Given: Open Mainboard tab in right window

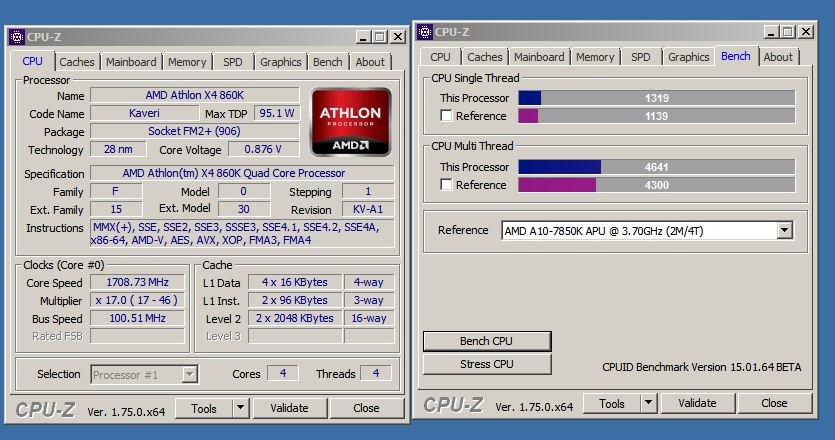Looking at the screenshot, I should (539, 57).
